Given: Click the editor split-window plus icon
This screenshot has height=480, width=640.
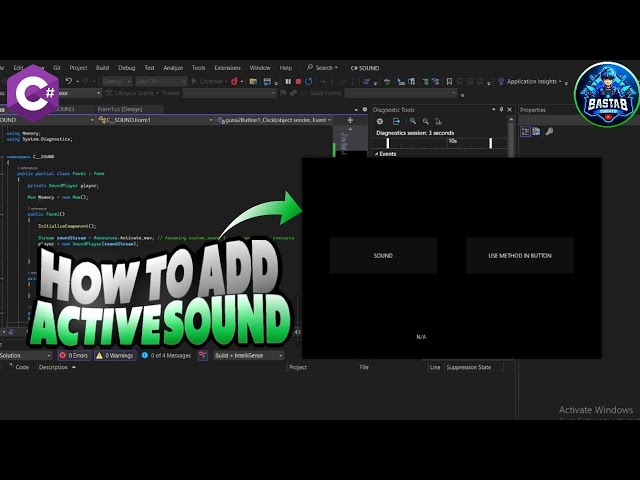Looking at the screenshot, I should [350, 120].
